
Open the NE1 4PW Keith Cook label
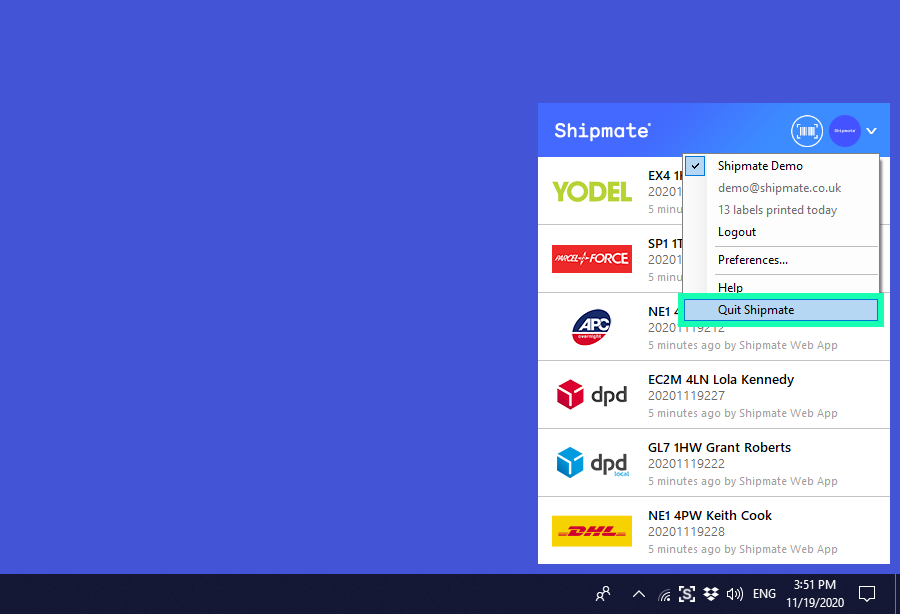(x=713, y=531)
